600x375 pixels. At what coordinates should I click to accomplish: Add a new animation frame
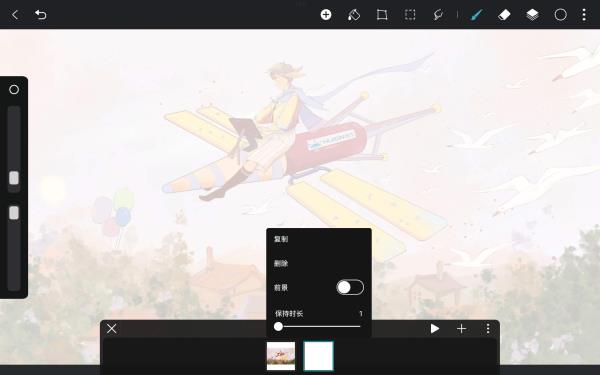tap(461, 329)
